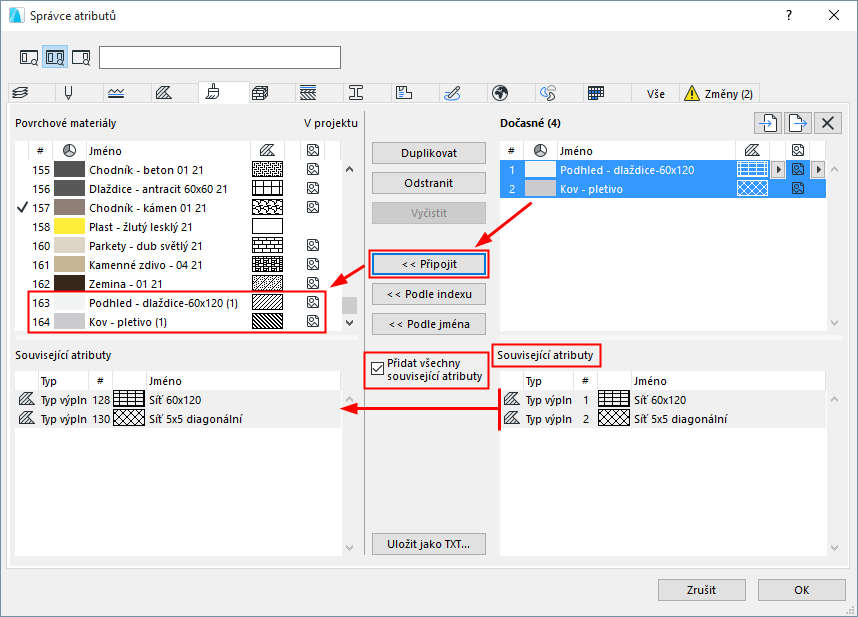Click the Uložit jako TXT... button
Viewport: 858px width, 617px height.
pos(428,544)
